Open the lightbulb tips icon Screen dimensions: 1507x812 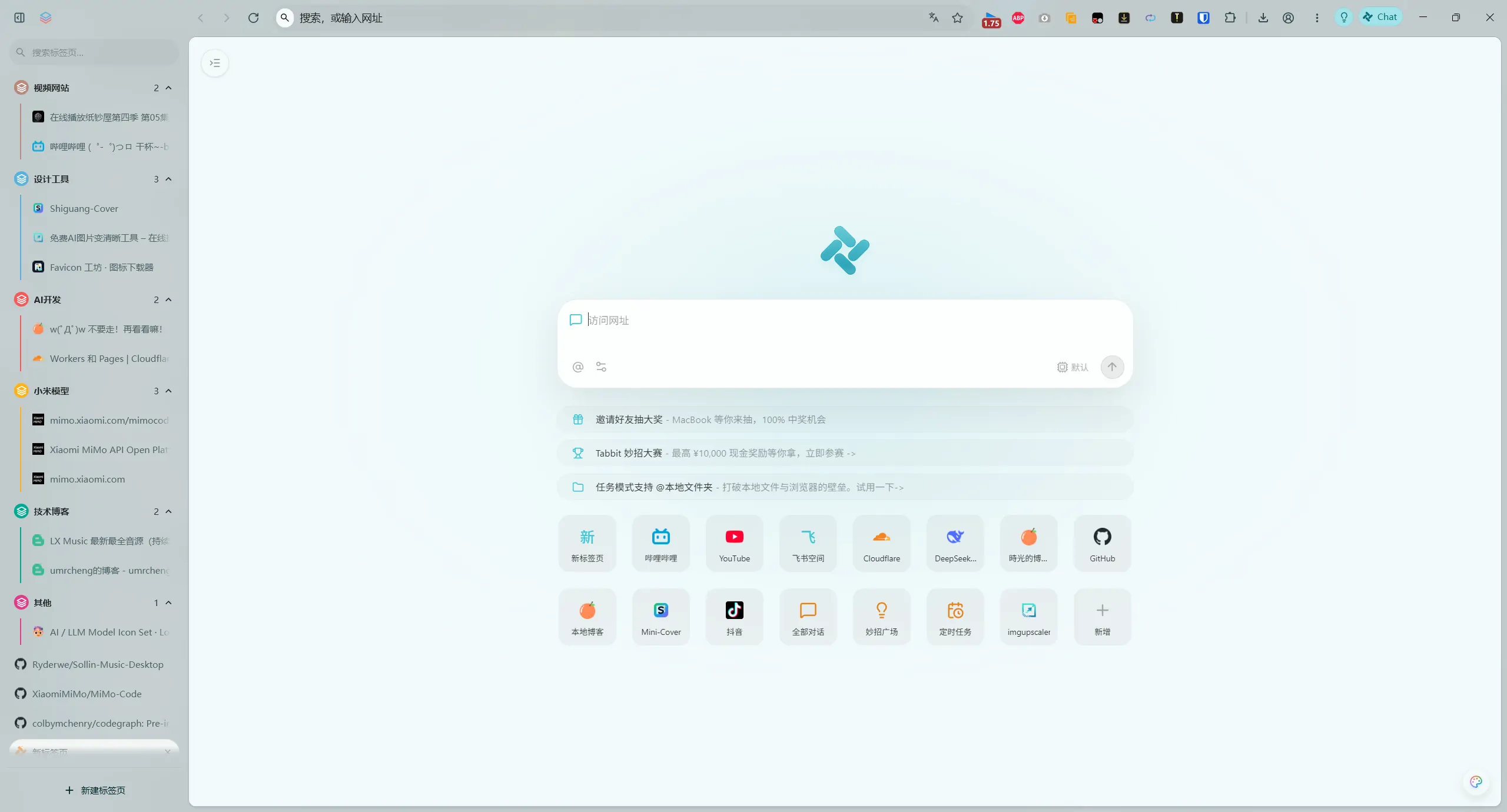point(1344,18)
